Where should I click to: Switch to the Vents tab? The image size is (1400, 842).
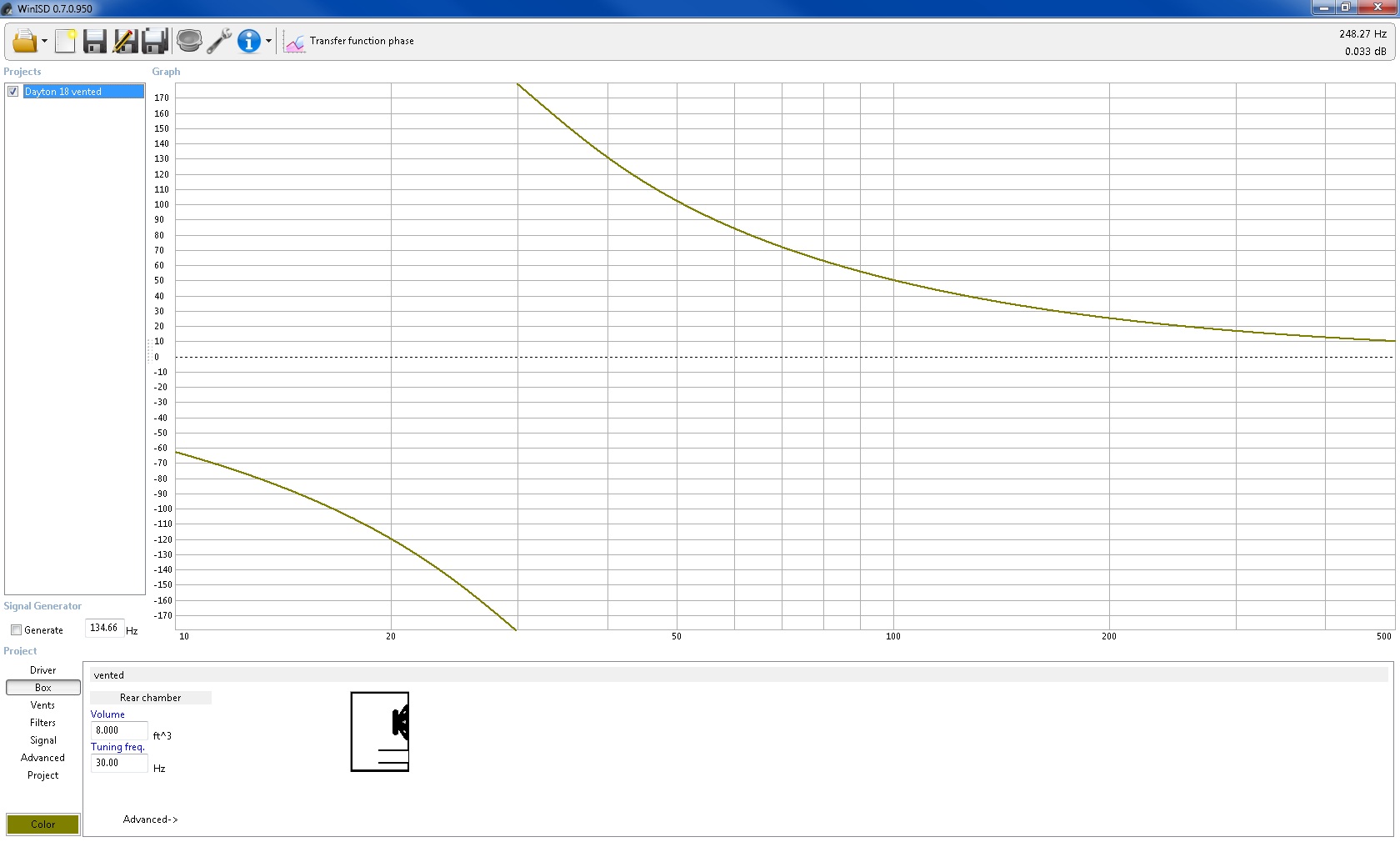tap(43, 705)
